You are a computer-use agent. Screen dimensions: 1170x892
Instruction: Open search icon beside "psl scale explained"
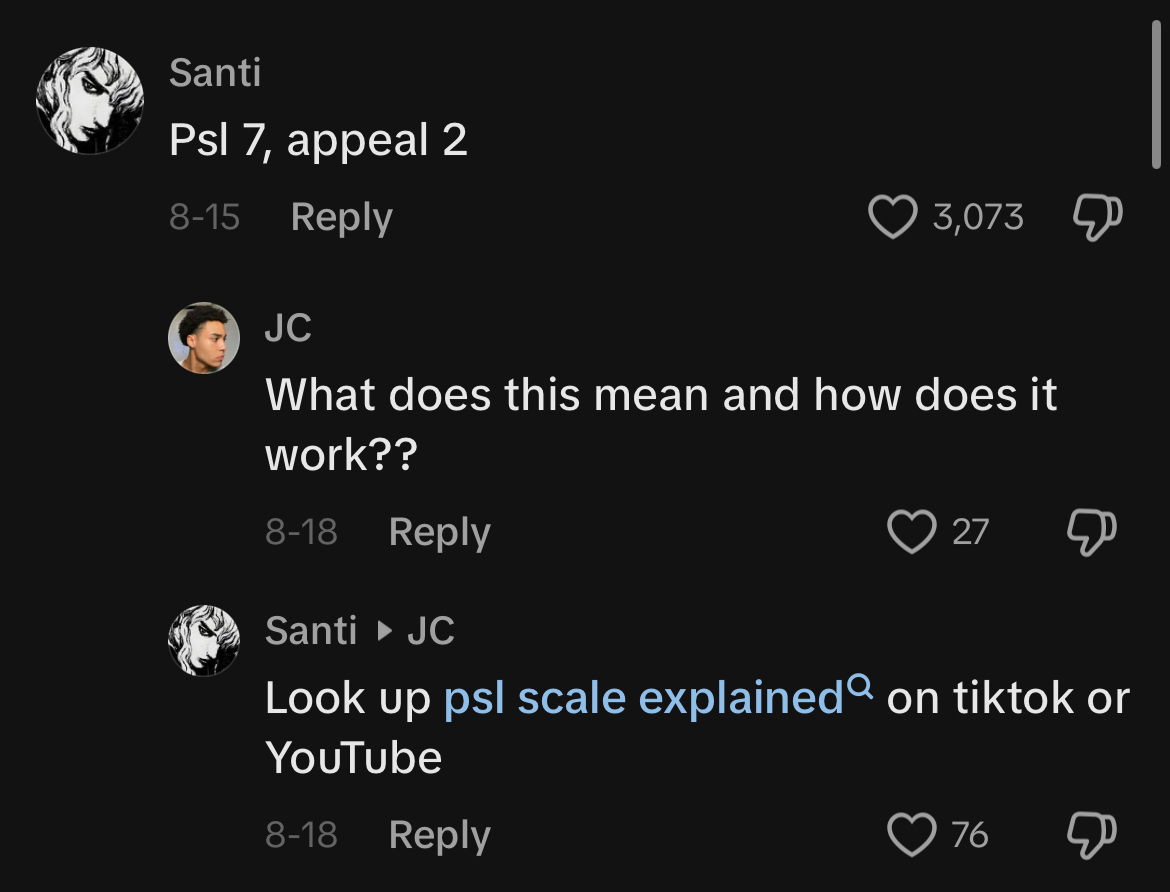(x=860, y=687)
